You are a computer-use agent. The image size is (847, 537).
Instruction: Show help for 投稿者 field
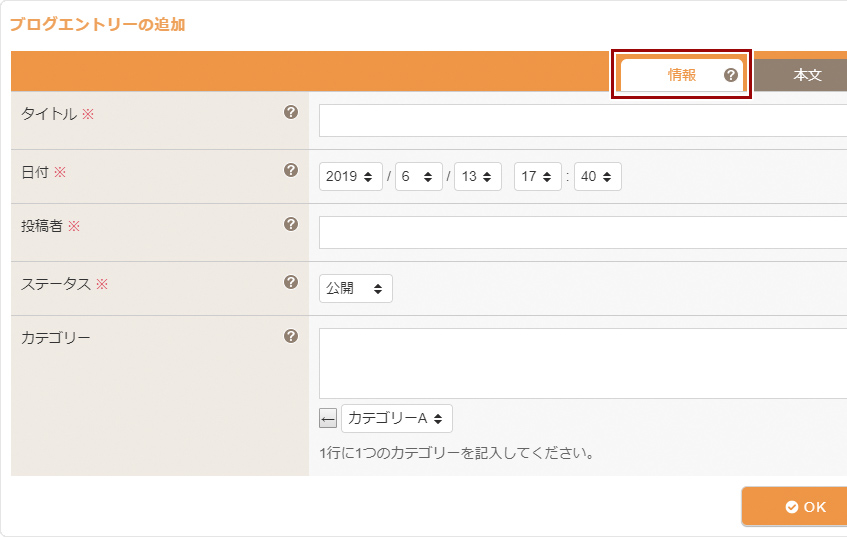click(291, 224)
